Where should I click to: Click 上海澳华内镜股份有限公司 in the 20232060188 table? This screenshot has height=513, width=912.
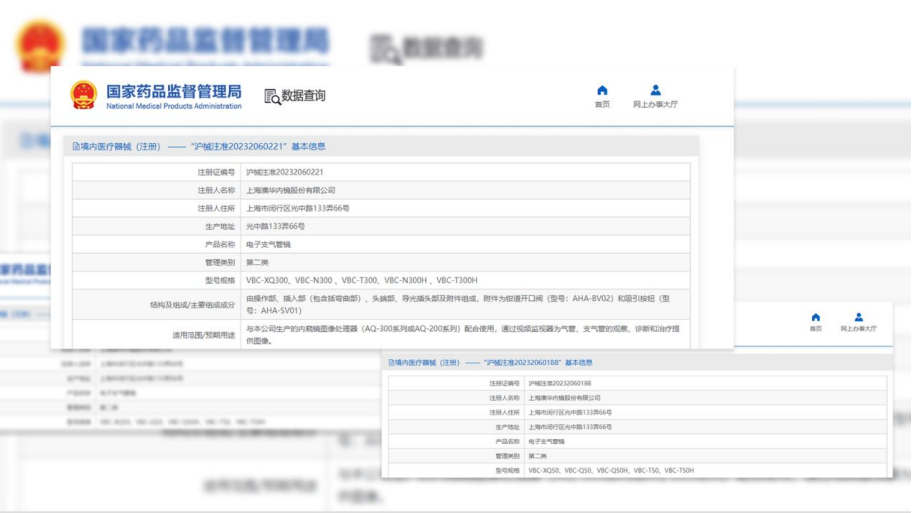coord(564,398)
